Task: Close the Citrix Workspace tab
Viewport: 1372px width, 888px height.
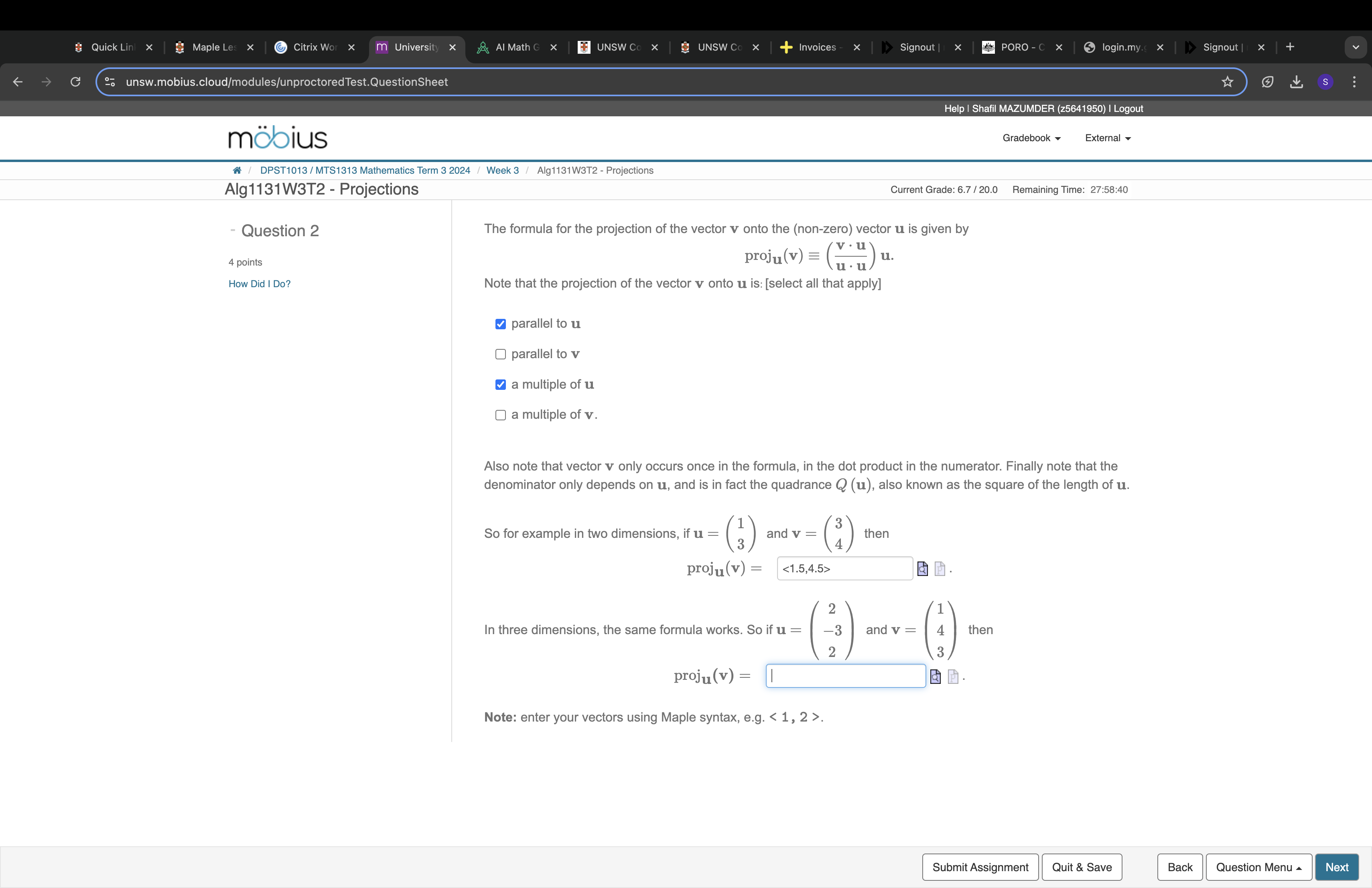Action: 352,47
